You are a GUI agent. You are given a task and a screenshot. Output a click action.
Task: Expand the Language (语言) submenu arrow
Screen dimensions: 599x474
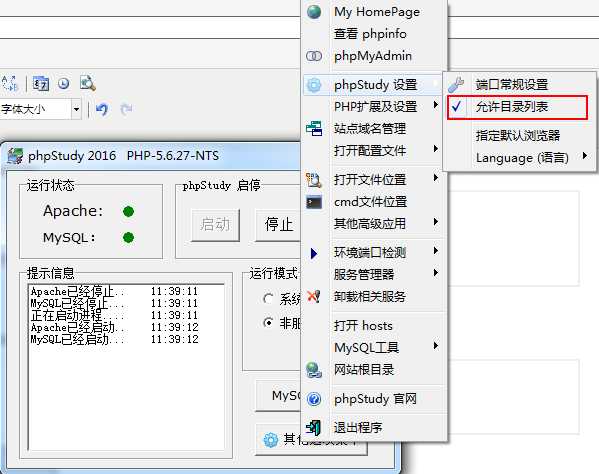[x=584, y=156]
